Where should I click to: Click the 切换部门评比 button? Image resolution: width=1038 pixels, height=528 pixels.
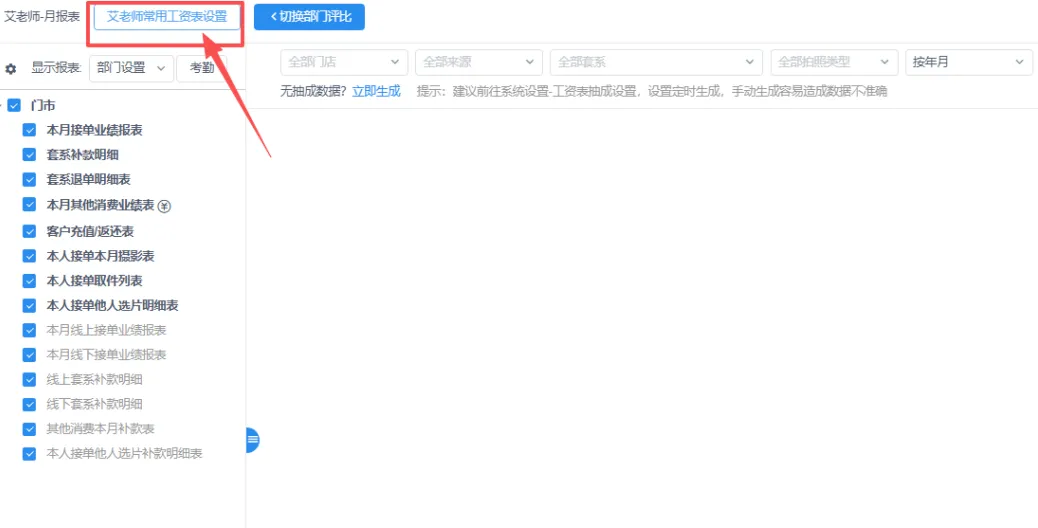click(x=309, y=17)
